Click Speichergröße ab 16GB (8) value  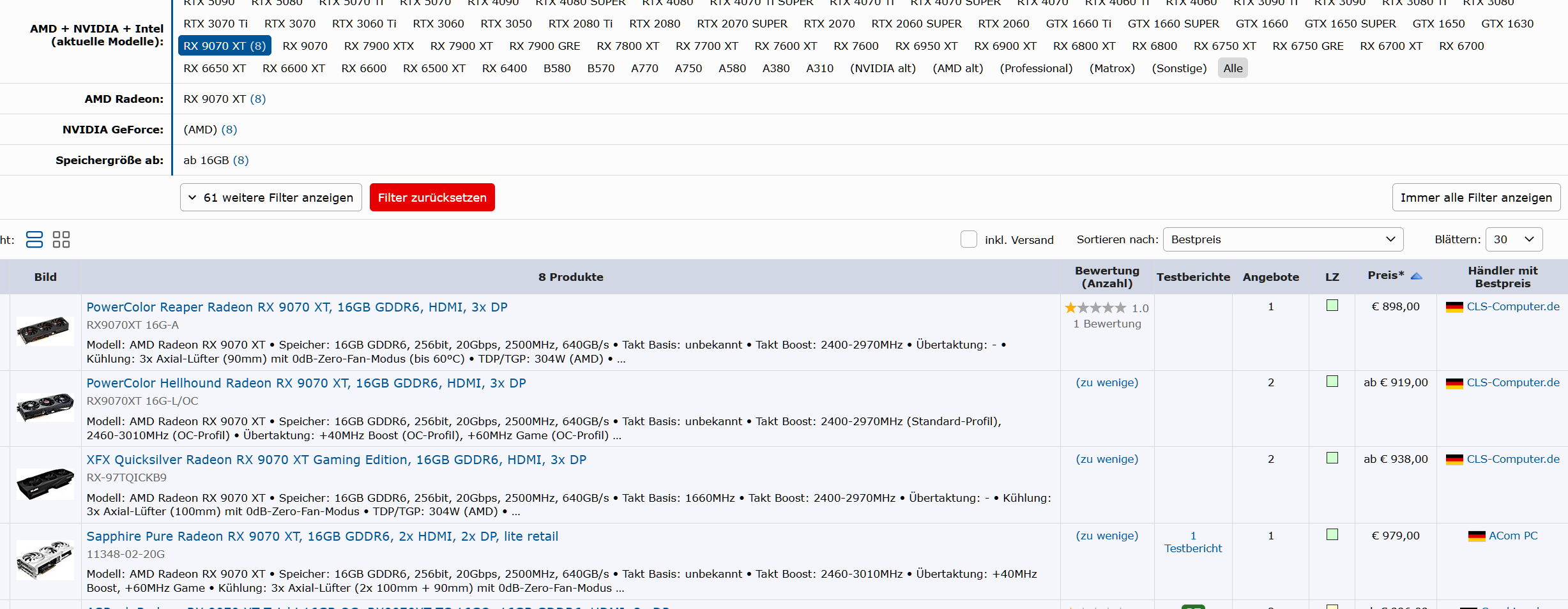click(216, 160)
